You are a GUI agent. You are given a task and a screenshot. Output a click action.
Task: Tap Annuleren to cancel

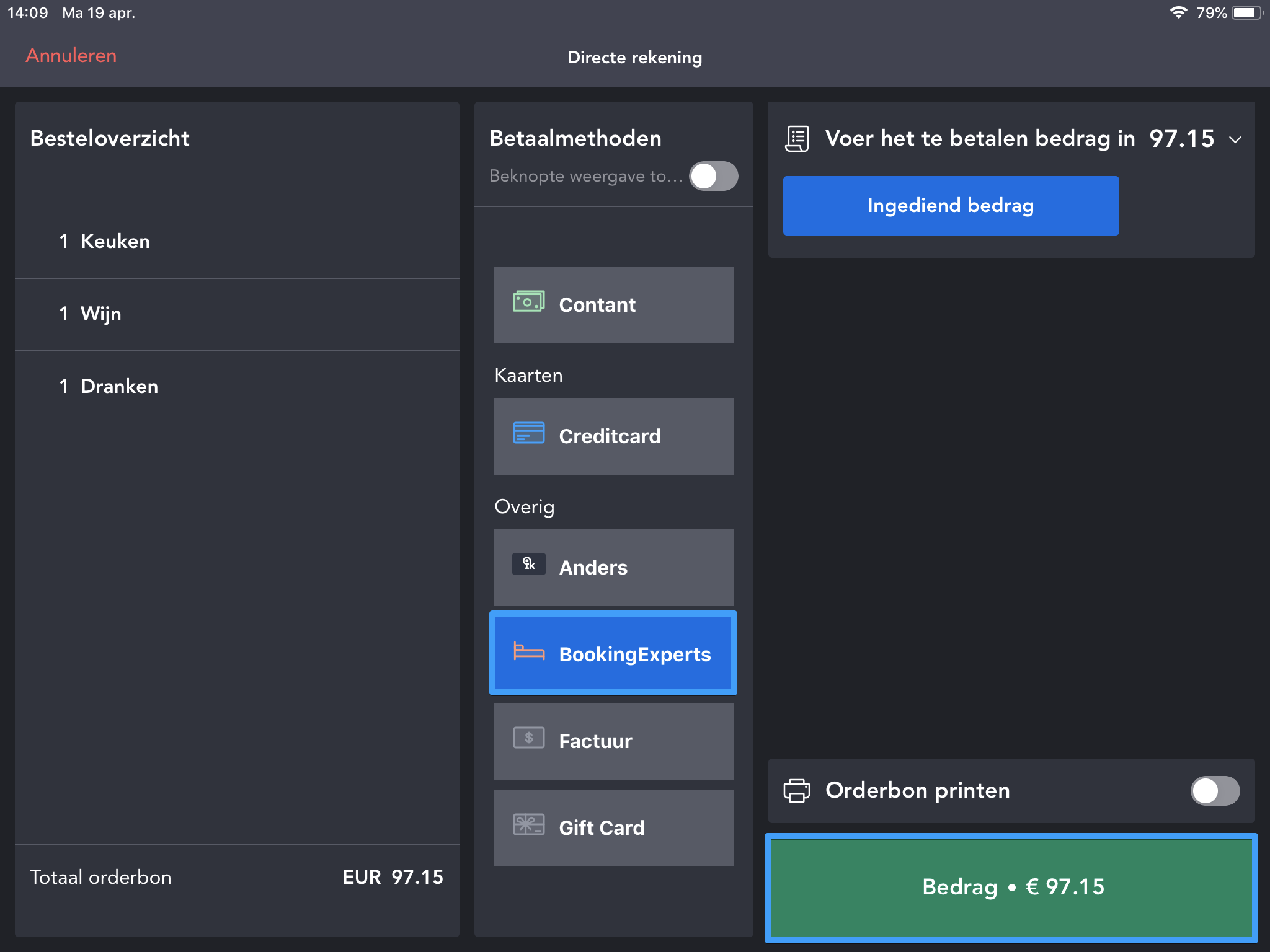pyautogui.click(x=71, y=56)
